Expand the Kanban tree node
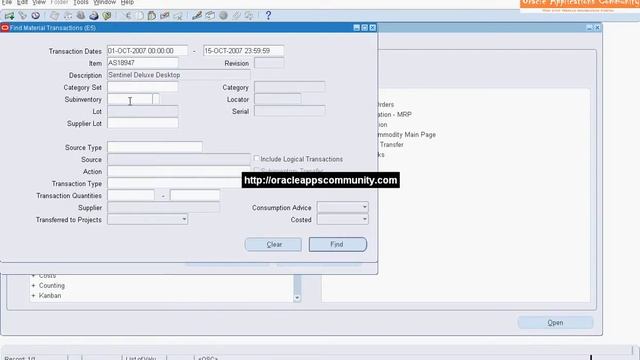This screenshot has width=640, height=360. coord(33,296)
